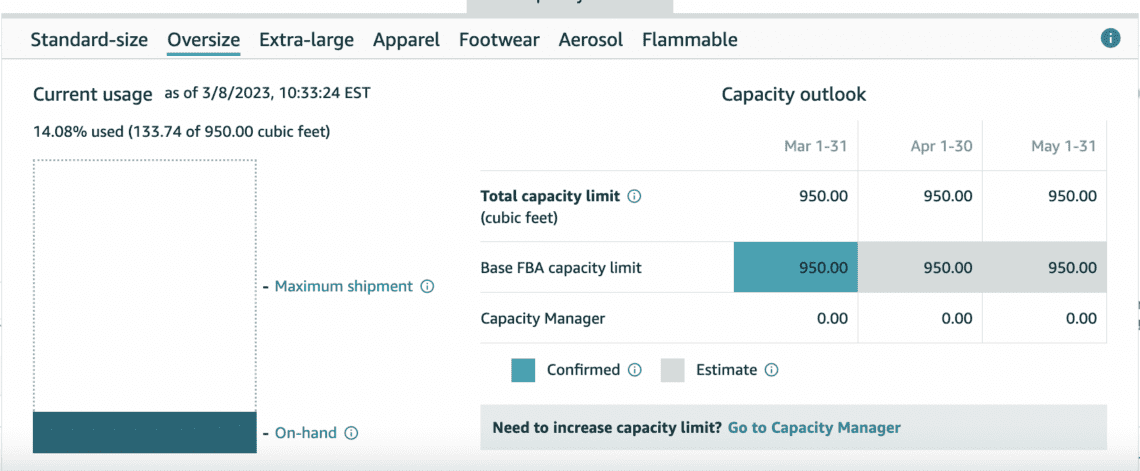Click info icon next to Maximum shipment
This screenshot has height=471, width=1140.
pyautogui.click(x=427, y=287)
